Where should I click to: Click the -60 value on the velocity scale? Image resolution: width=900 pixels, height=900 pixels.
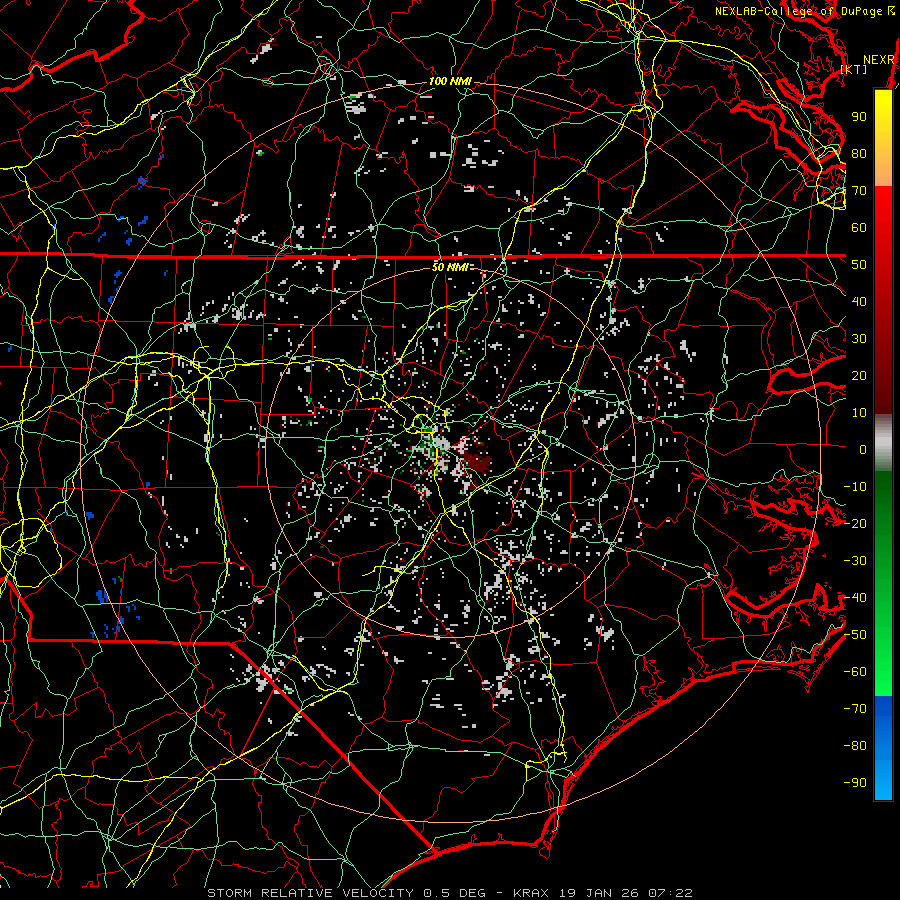click(x=855, y=672)
